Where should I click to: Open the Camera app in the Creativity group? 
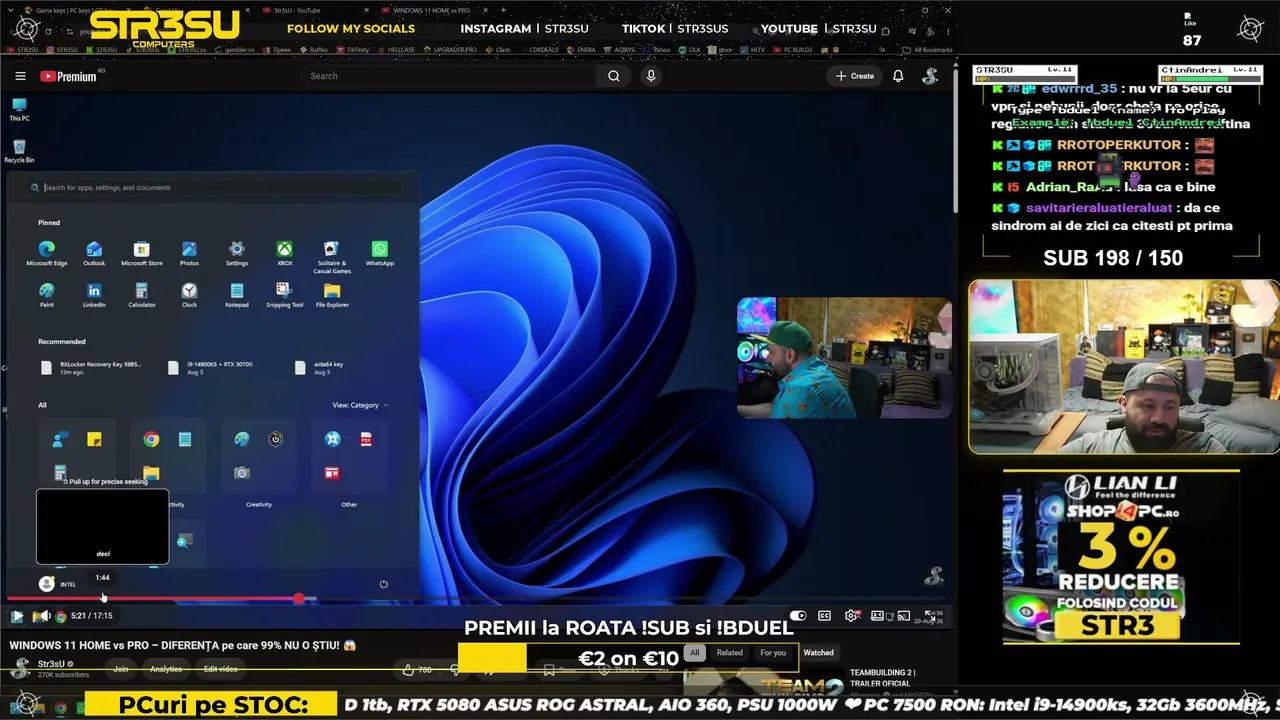pyautogui.click(x=242, y=472)
